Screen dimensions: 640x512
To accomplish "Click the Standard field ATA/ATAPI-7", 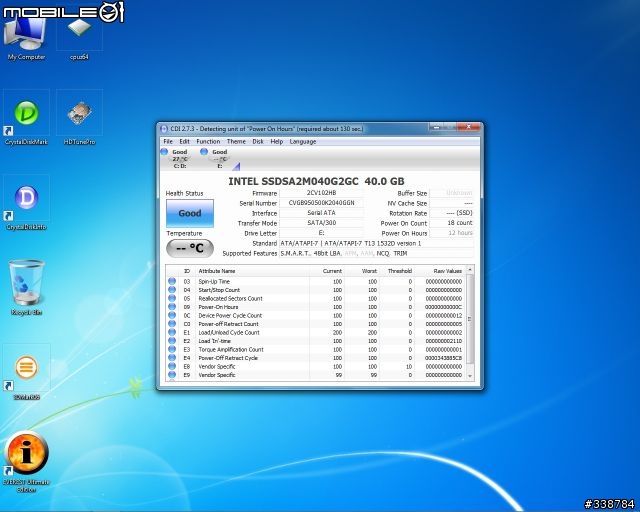I will 376,243.
